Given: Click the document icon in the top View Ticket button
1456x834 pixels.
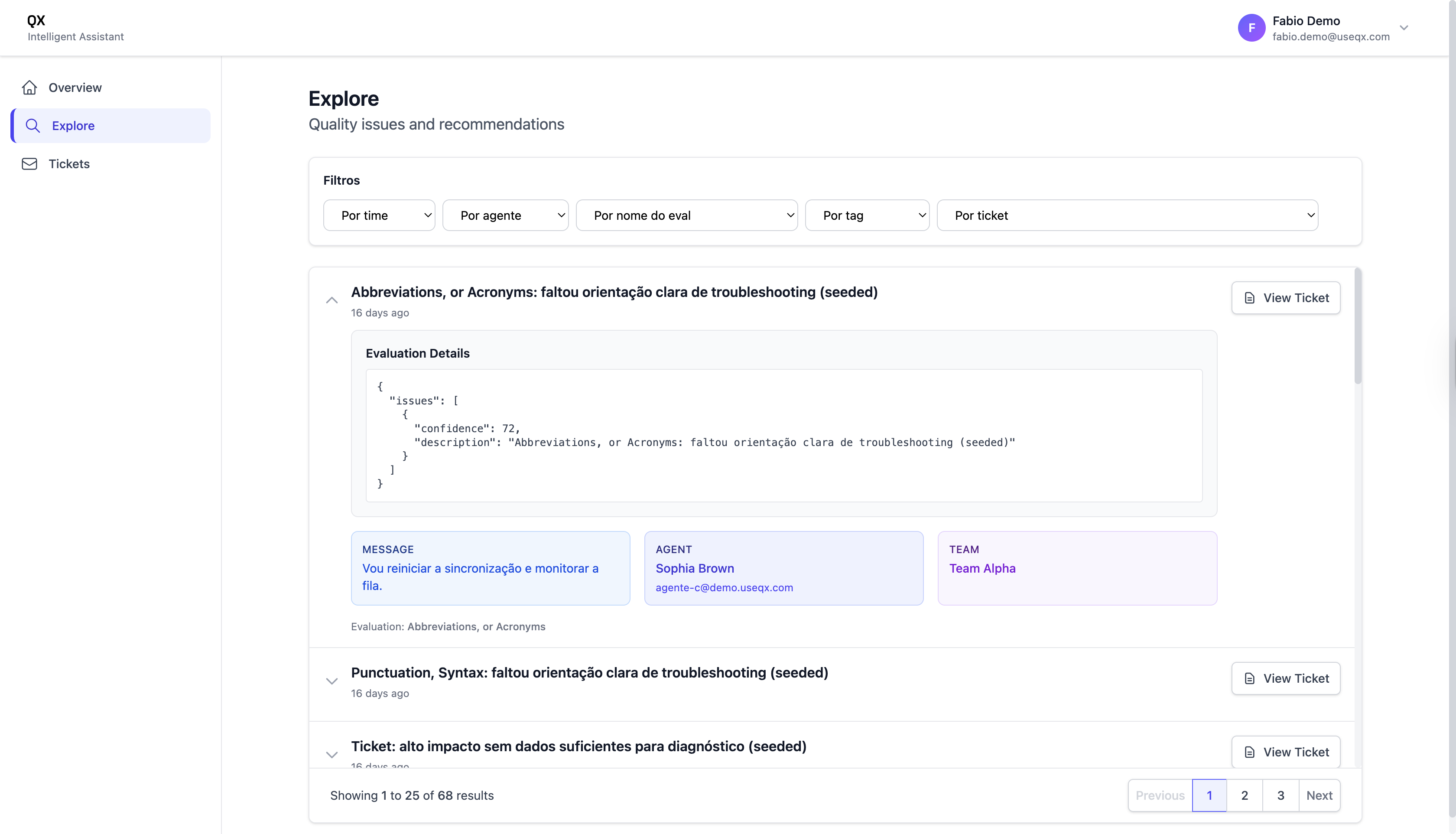Looking at the screenshot, I should pos(1249,297).
